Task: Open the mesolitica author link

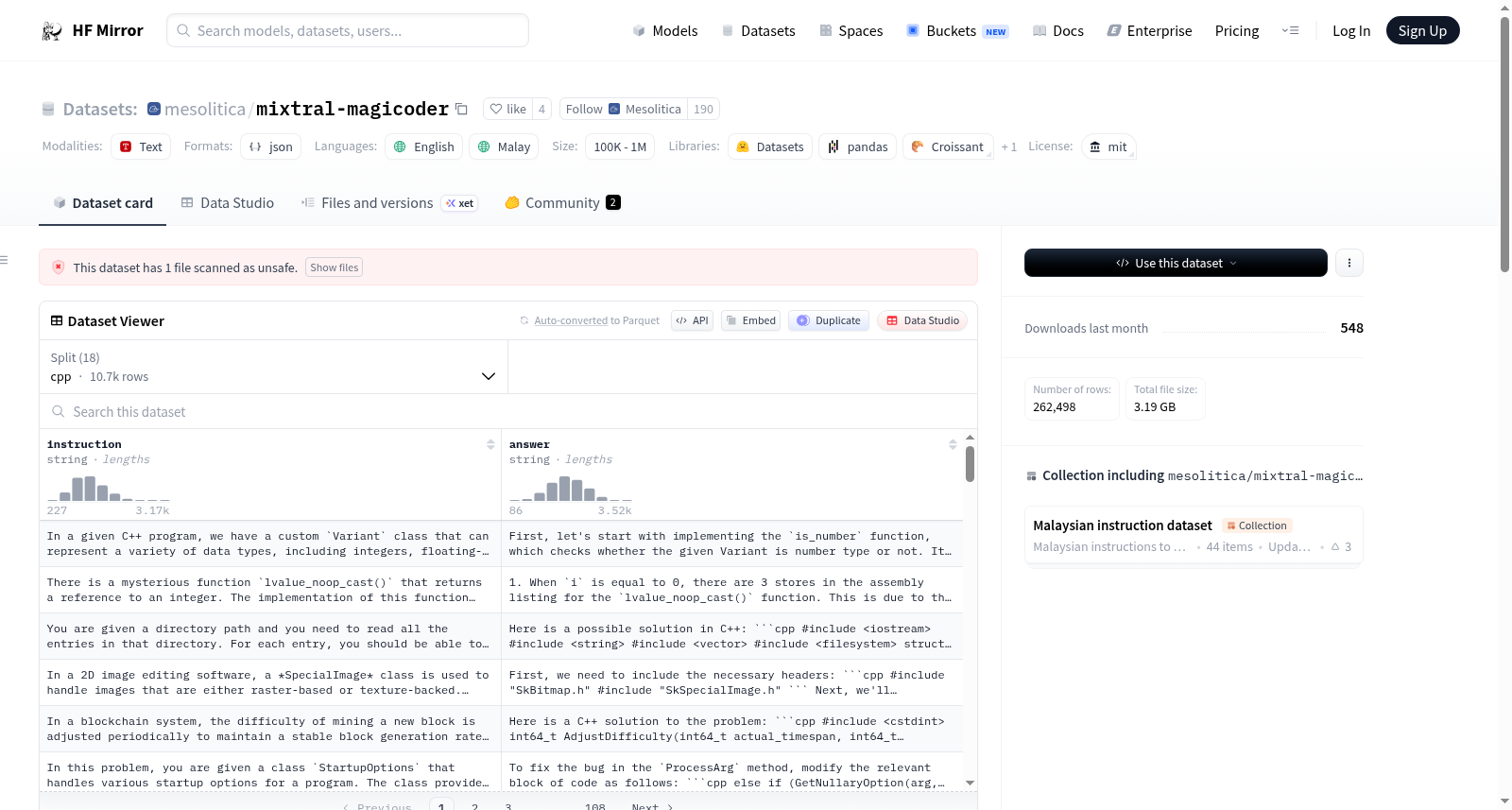Action: [x=205, y=109]
